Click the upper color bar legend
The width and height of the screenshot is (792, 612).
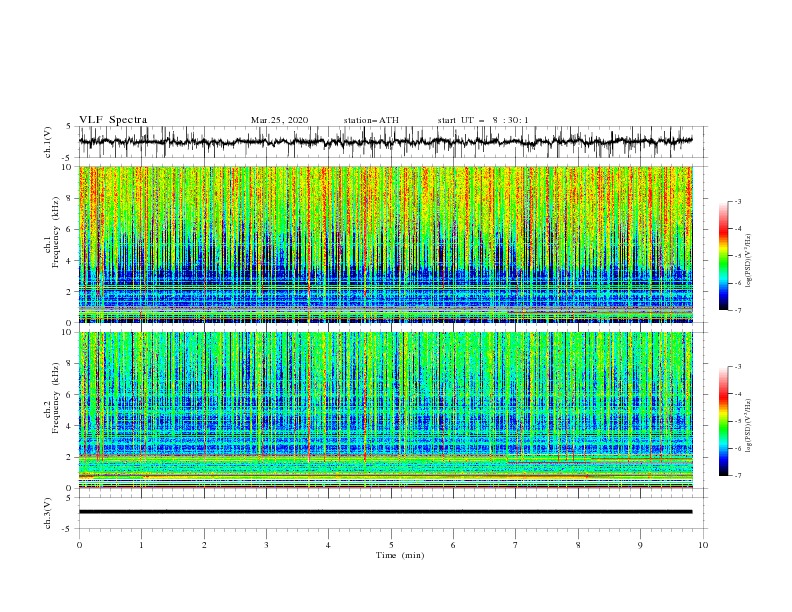(x=723, y=256)
